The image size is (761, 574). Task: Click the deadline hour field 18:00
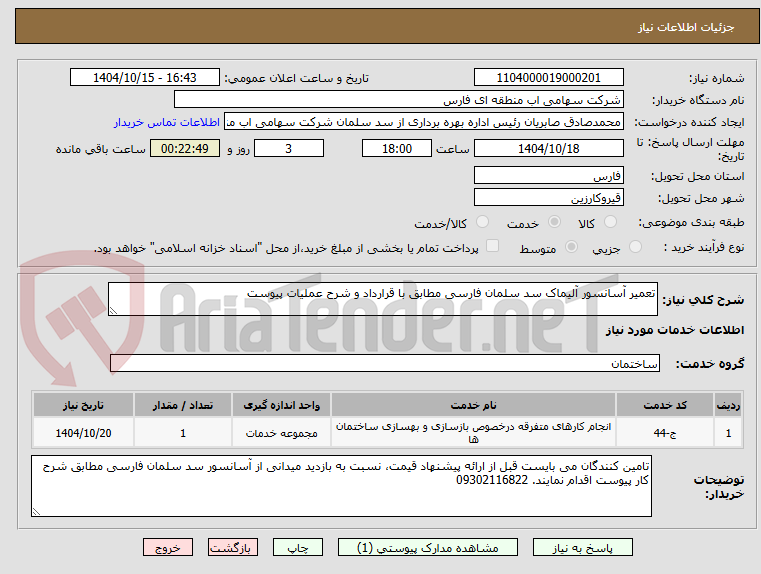tap(397, 148)
